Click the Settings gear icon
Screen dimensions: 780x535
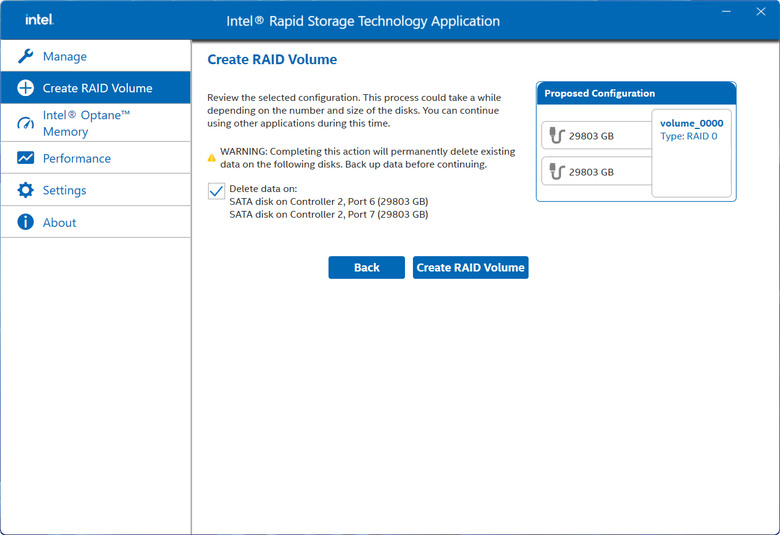pos(25,190)
